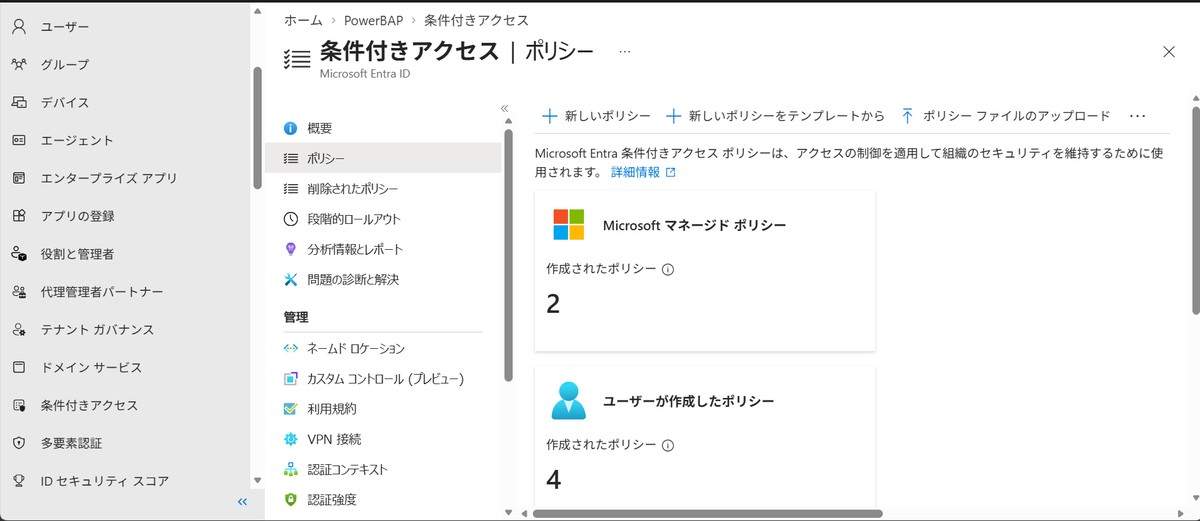
Task: Click the 役割と管理者 icon
Action: (x=18, y=254)
